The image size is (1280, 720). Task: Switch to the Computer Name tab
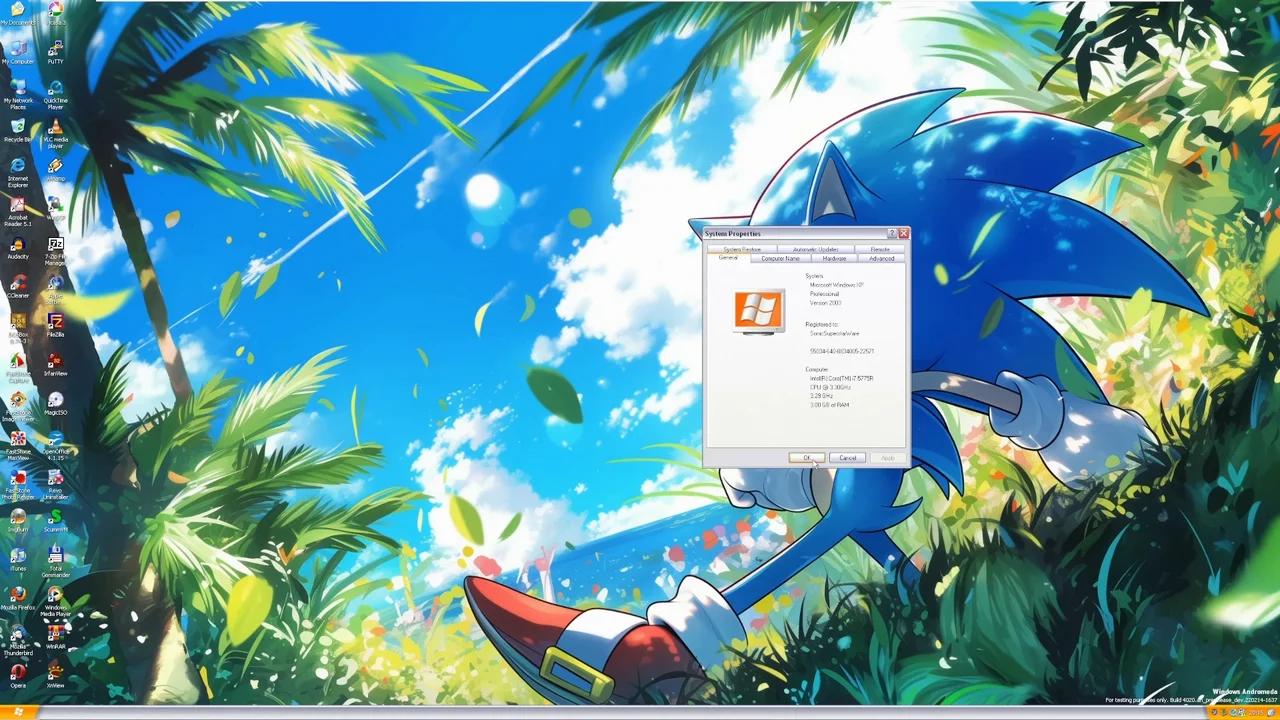780,258
